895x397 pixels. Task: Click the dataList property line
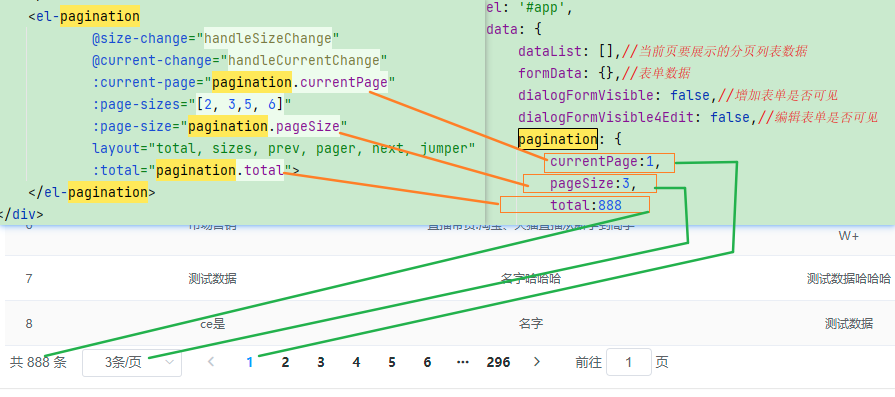663,52
